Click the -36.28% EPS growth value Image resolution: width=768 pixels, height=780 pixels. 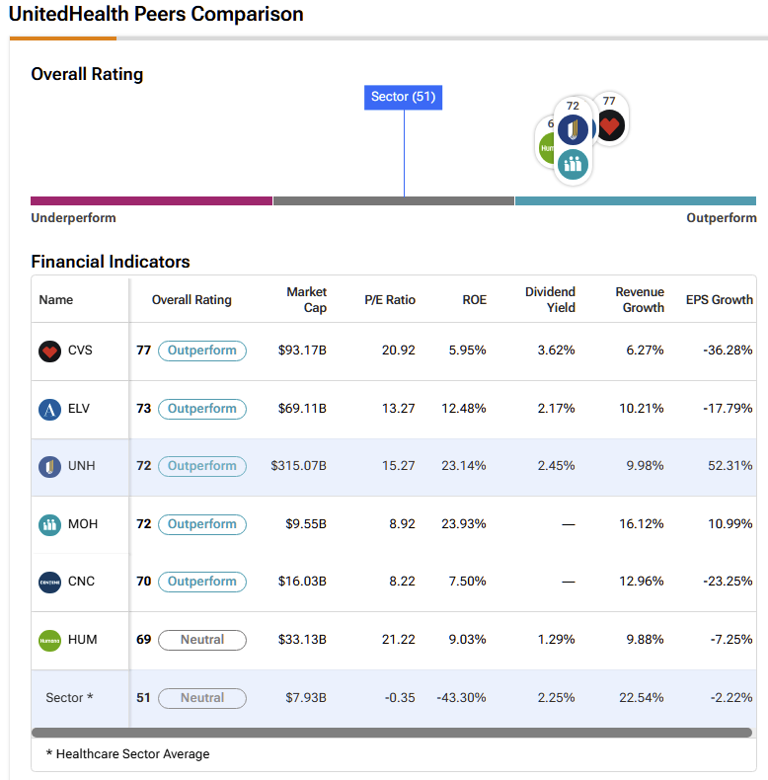click(x=728, y=350)
